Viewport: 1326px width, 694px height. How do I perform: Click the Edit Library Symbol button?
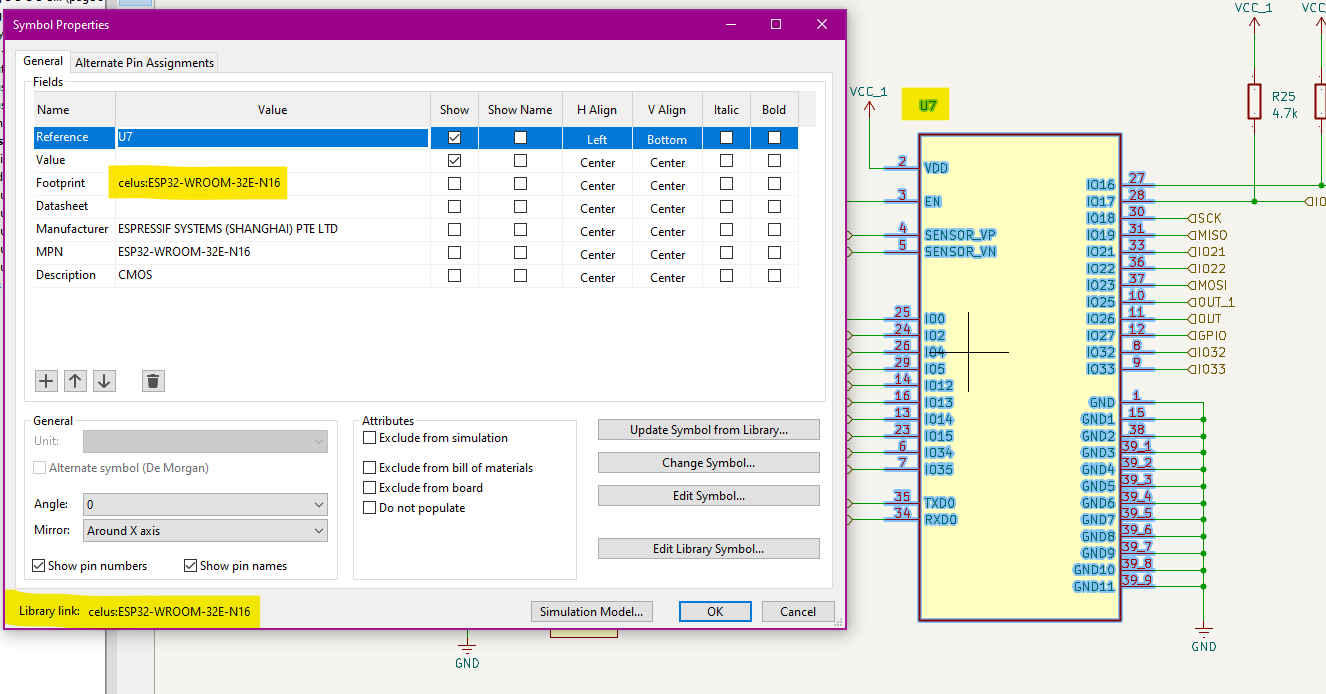[708, 548]
